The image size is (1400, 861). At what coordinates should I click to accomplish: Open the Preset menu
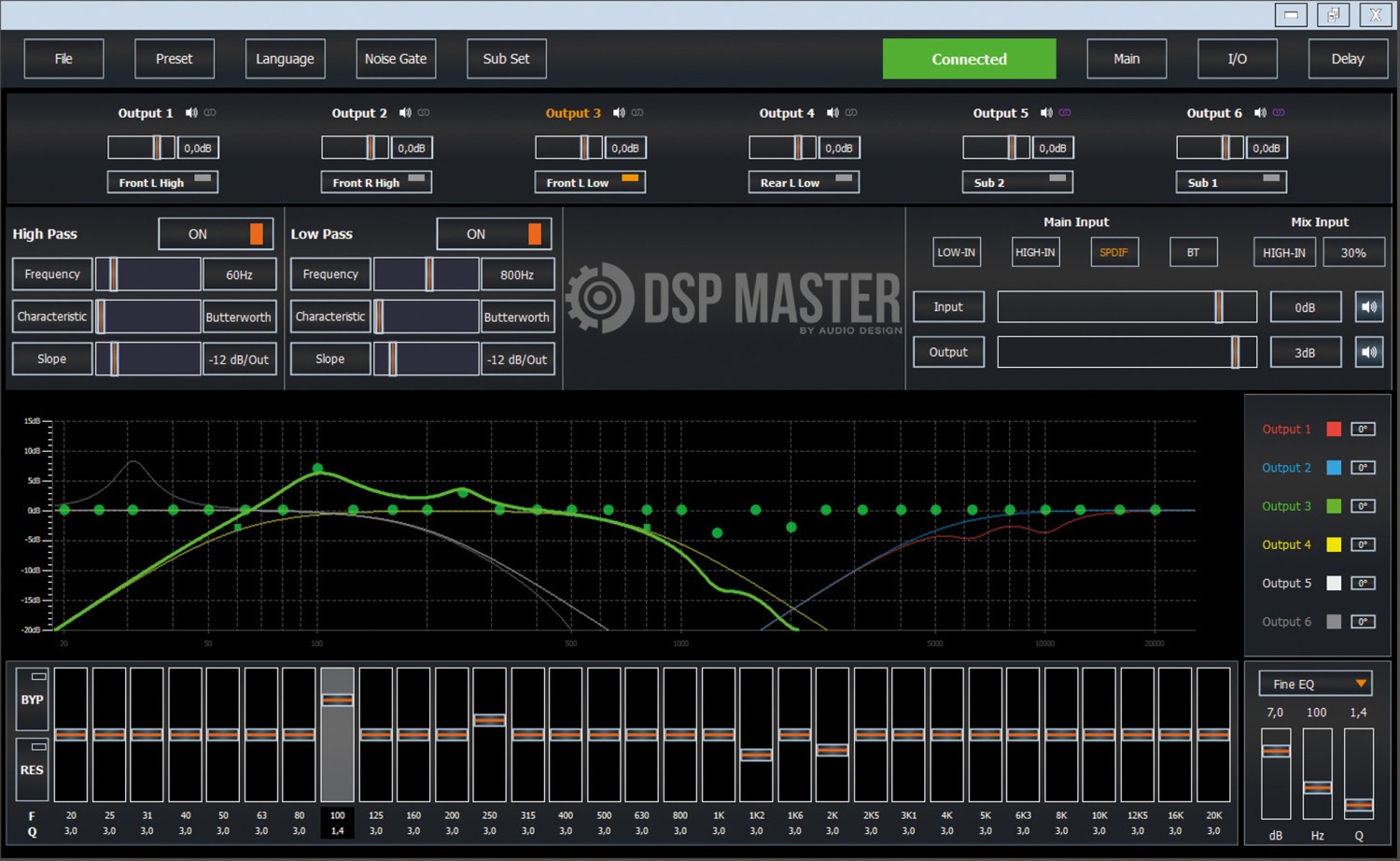pos(175,59)
